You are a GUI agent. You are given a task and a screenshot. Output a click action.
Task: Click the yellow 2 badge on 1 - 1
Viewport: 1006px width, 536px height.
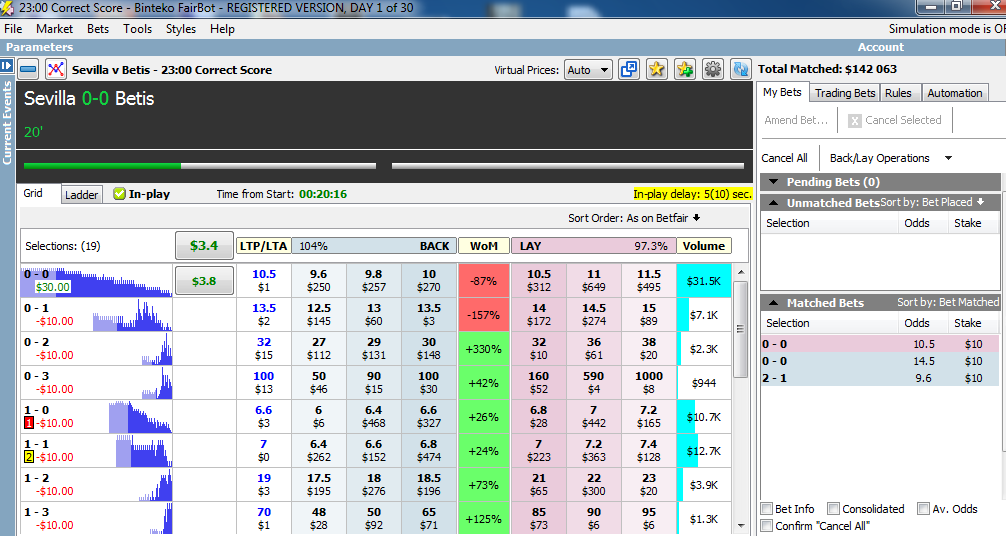pyautogui.click(x=29, y=457)
